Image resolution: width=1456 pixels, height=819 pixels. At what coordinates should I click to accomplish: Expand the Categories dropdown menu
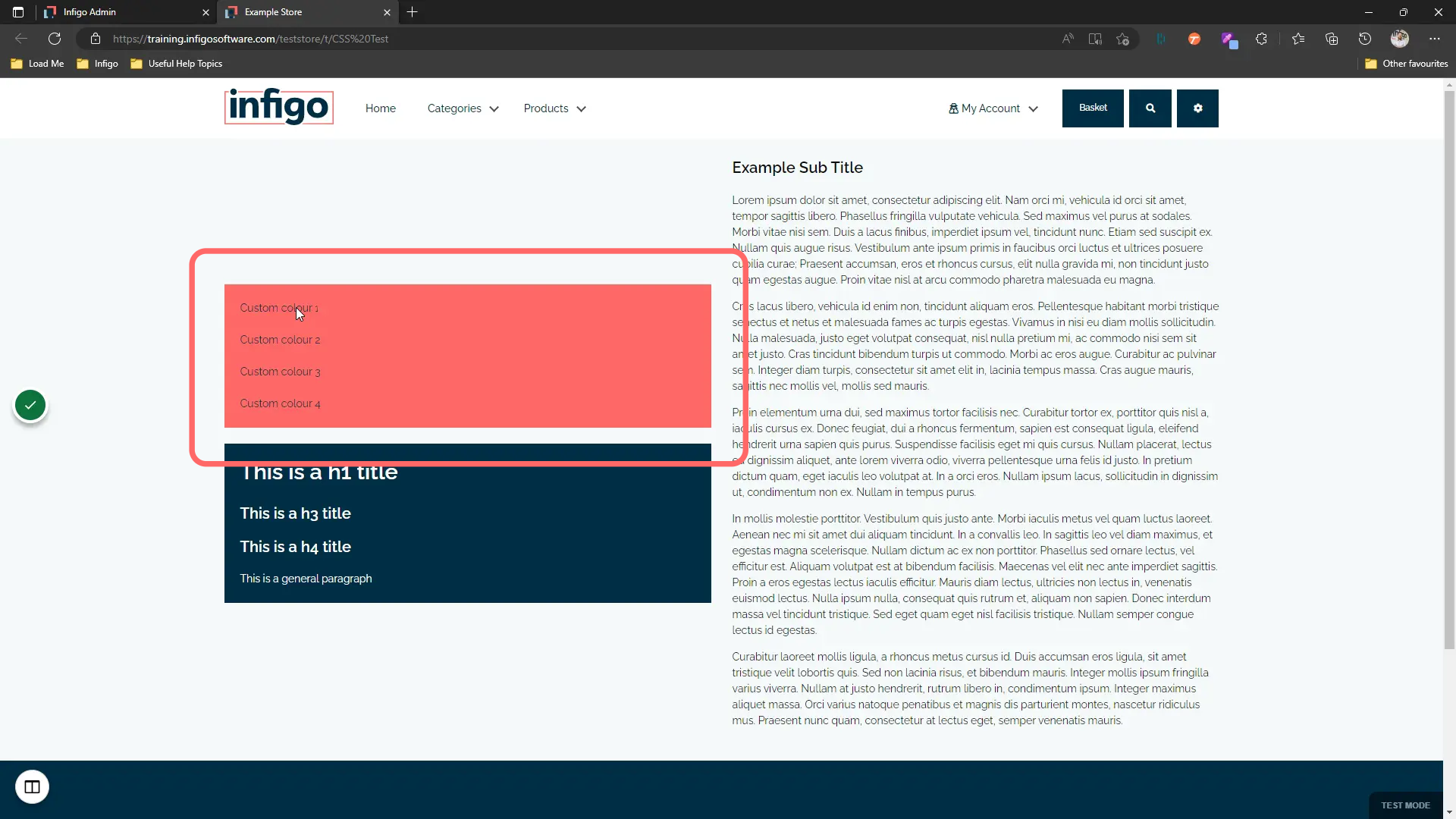tap(463, 108)
